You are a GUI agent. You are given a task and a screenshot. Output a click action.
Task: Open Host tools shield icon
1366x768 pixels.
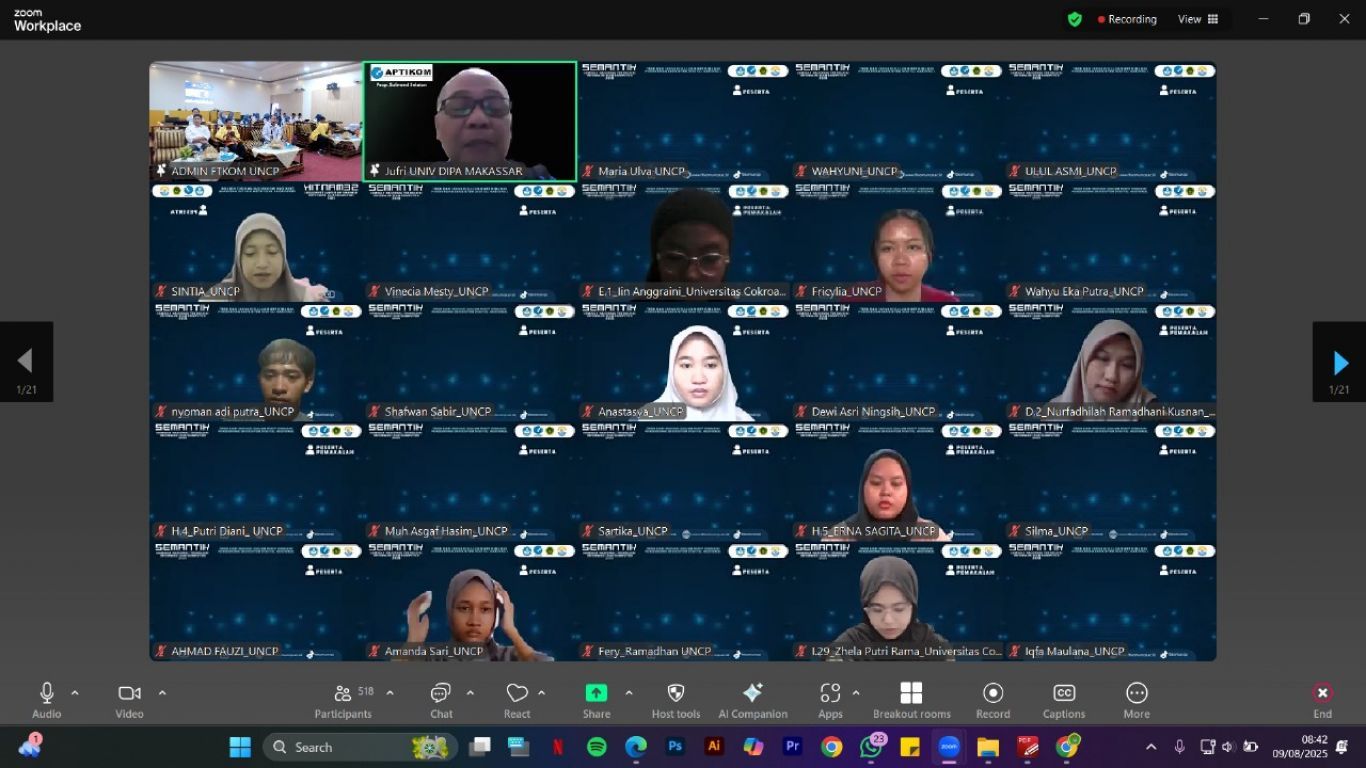[675, 694]
